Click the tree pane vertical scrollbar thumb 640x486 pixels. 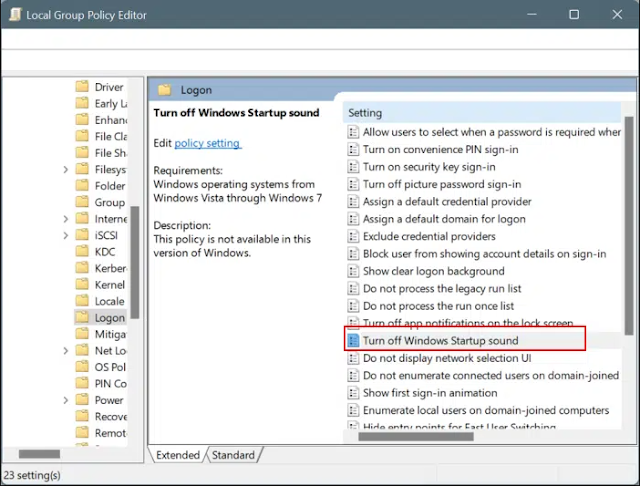[x=135, y=262]
